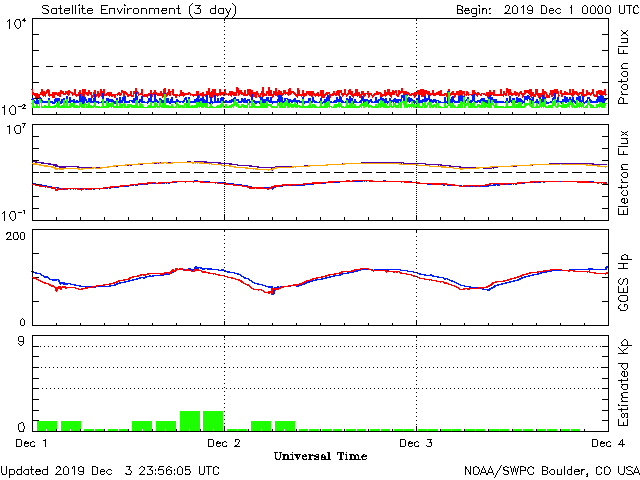The width and height of the screenshot is (640, 480).
Task: Click the 'Dec 3' date label
Action: pyautogui.click(x=416, y=443)
